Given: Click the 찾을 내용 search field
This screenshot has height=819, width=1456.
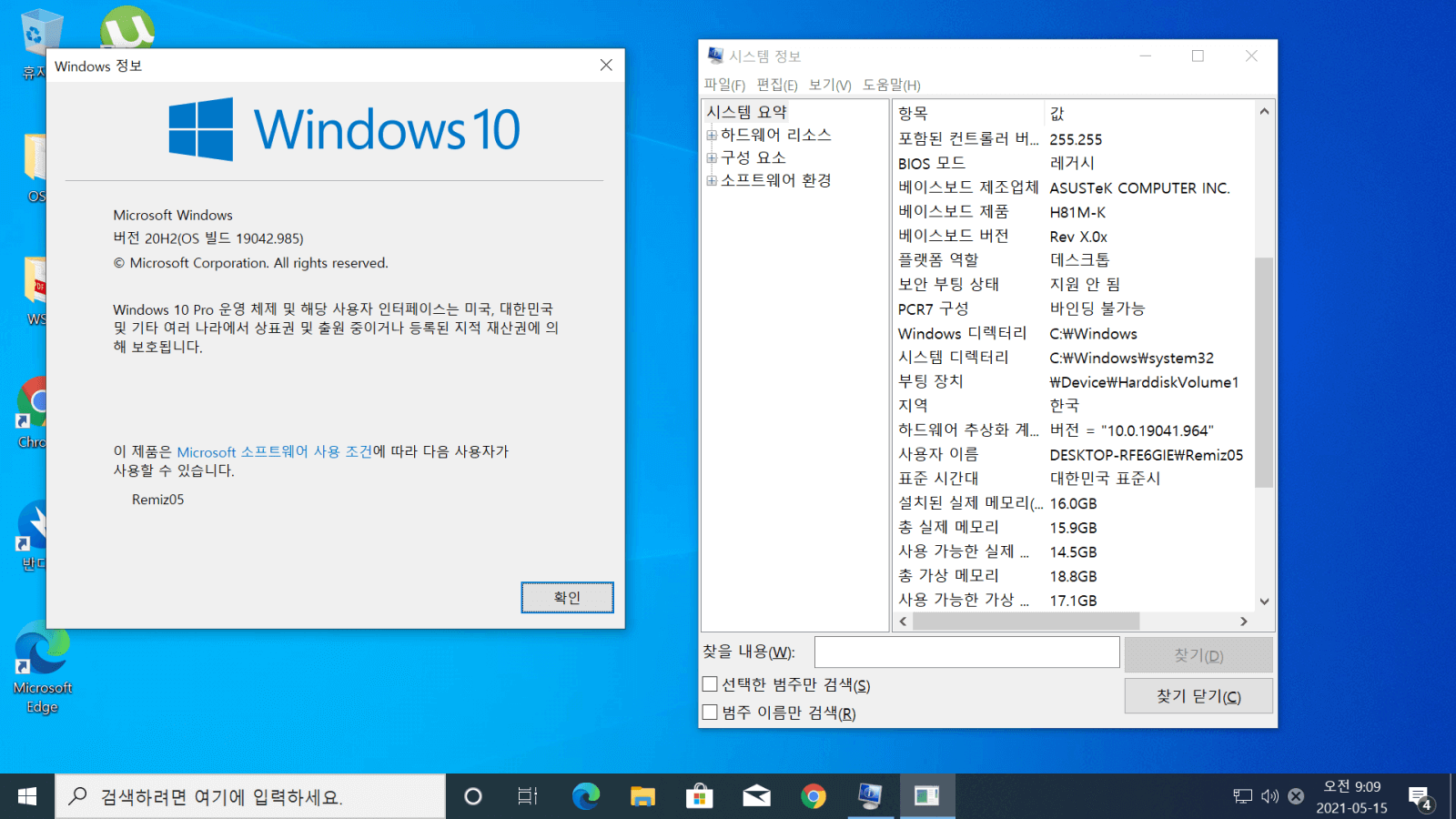Looking at the screenshot, I should (x=966, y=652).
